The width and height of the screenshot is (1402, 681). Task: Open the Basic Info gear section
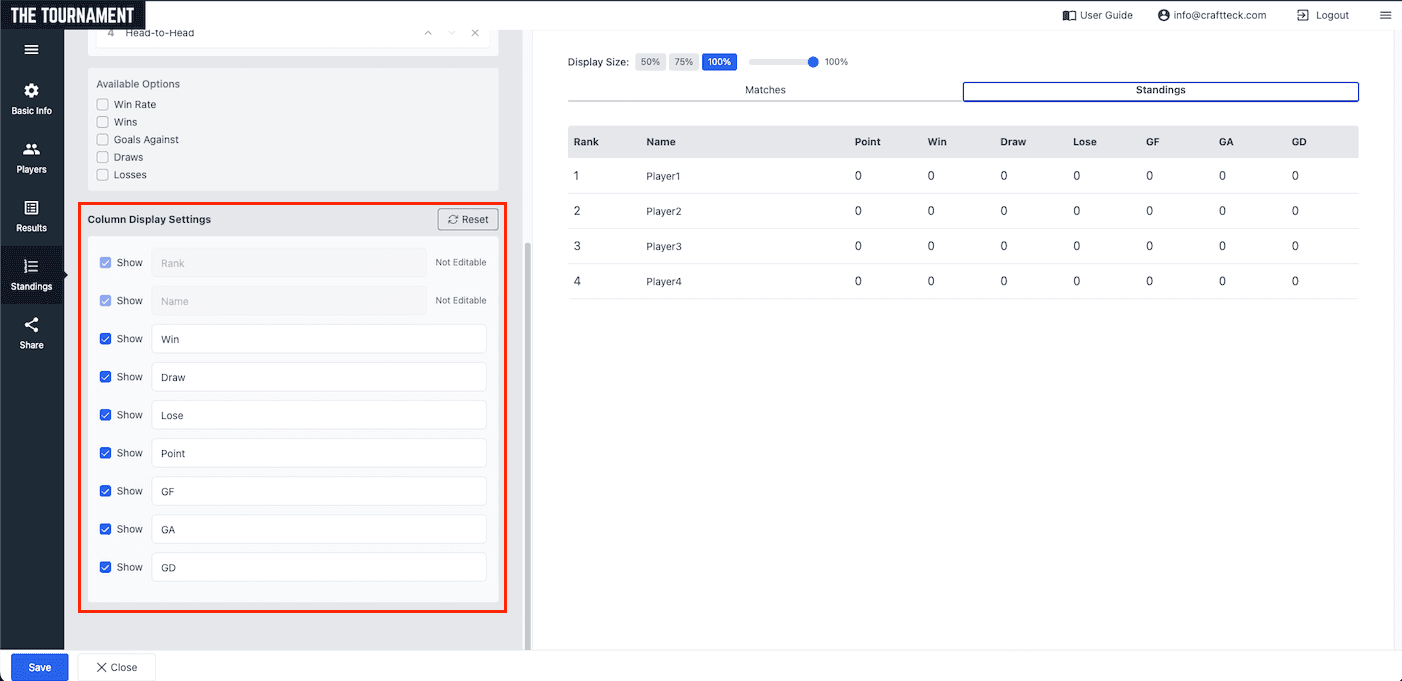(31, 99)
